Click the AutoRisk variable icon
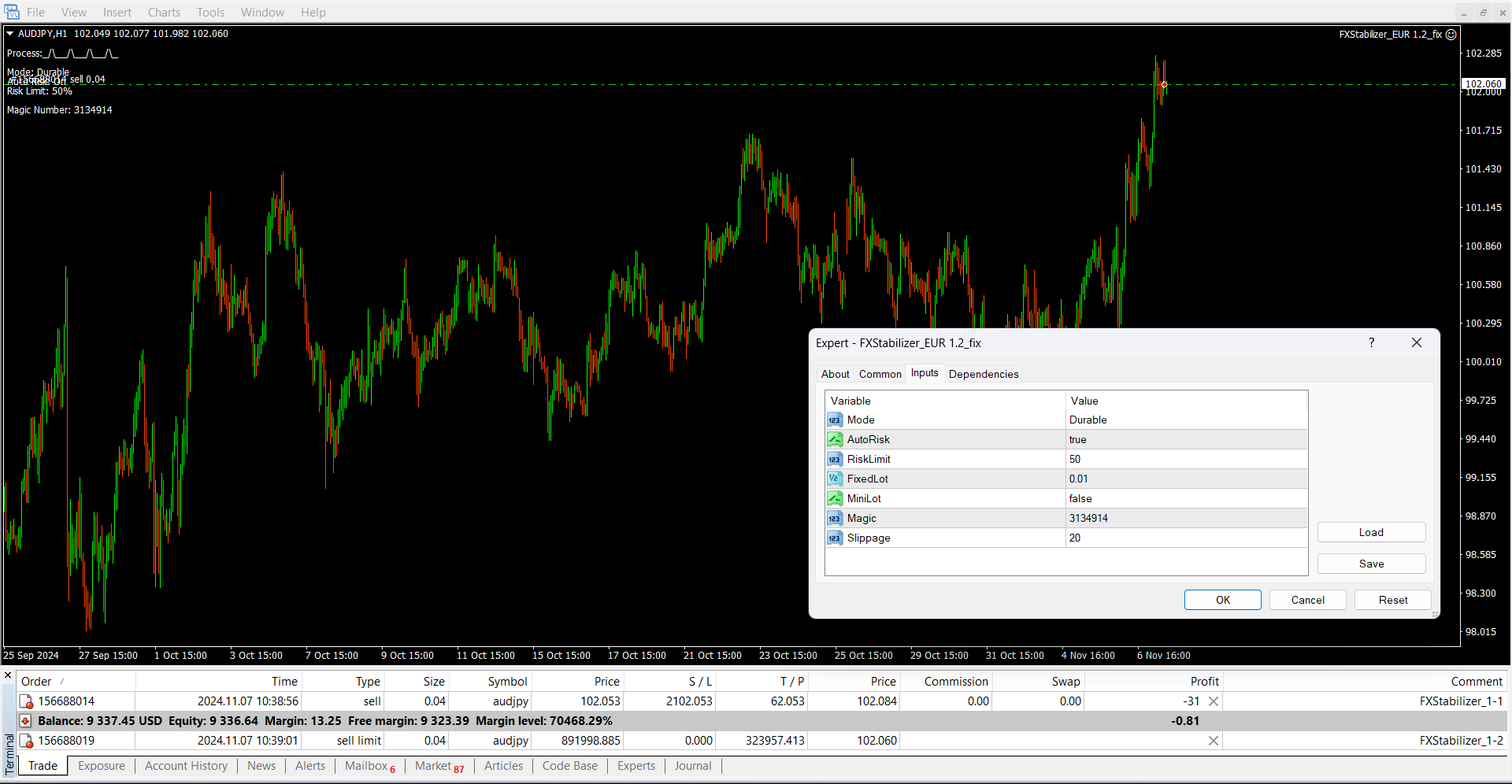 [x=835, y=440]
